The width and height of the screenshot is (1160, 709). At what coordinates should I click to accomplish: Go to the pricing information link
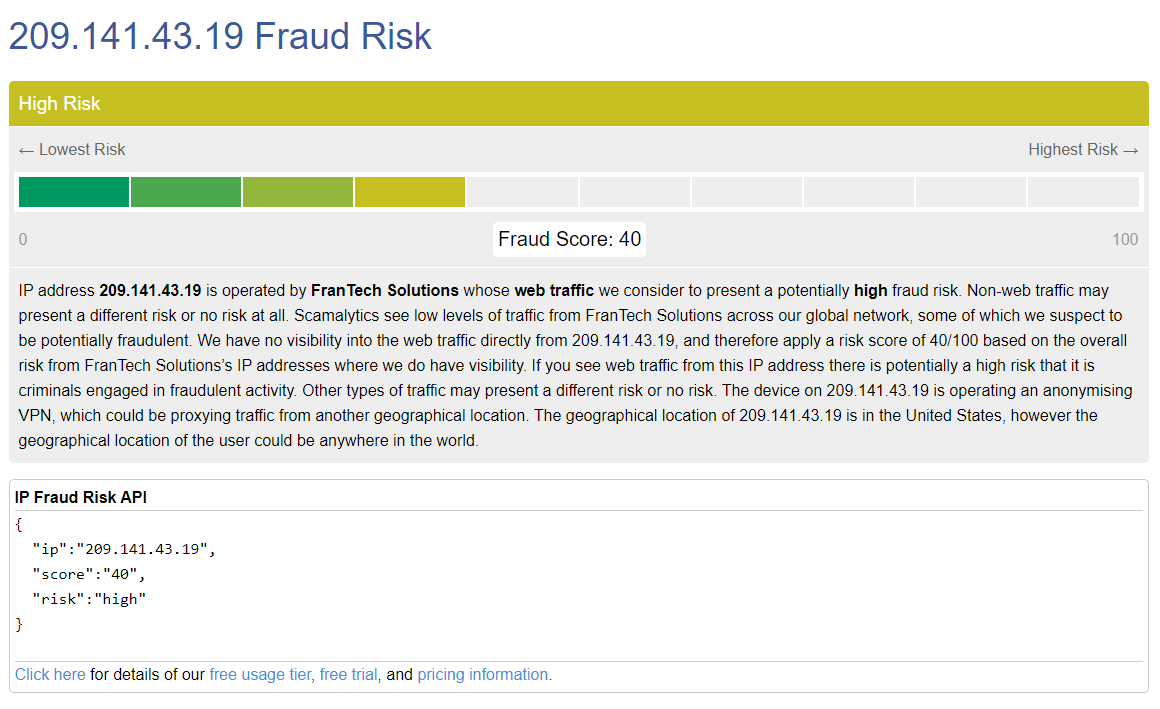tap(483, 675)
